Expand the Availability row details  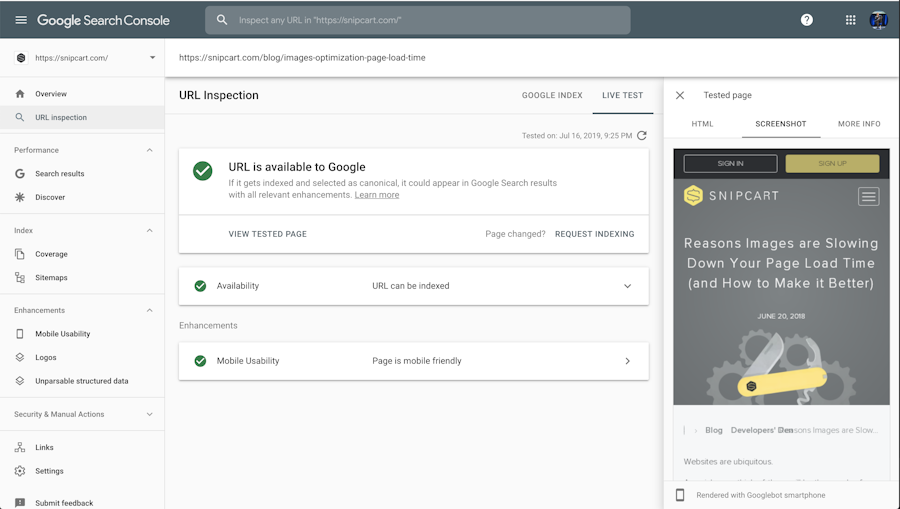[x=627, y=286]
